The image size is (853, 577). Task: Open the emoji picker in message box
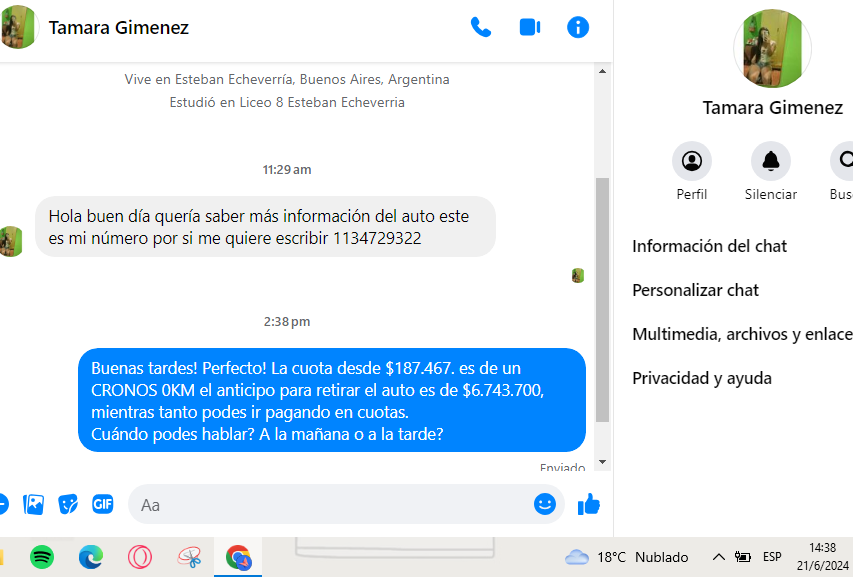click(x=545, y=504)
